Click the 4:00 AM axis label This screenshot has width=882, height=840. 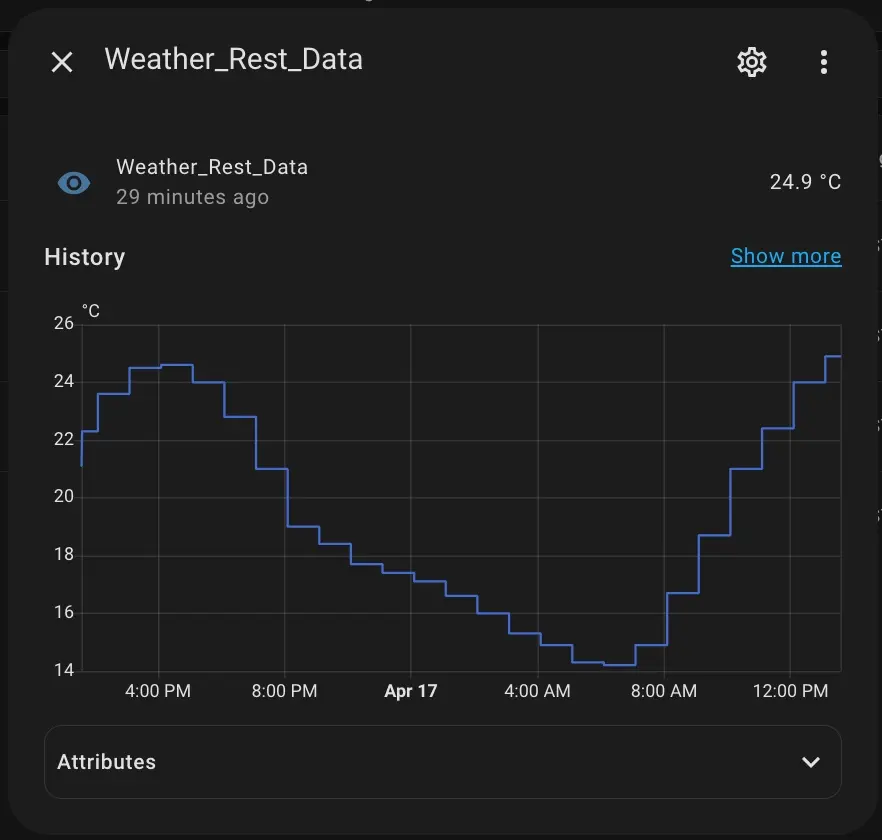click(x=537, y=691)
